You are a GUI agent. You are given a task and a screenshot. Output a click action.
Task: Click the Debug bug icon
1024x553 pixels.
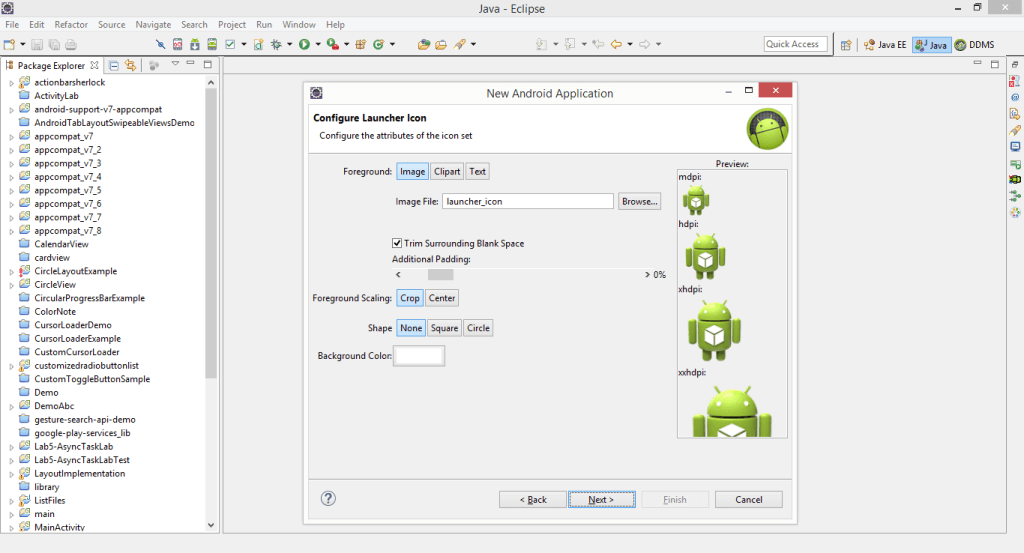(276, 44)
